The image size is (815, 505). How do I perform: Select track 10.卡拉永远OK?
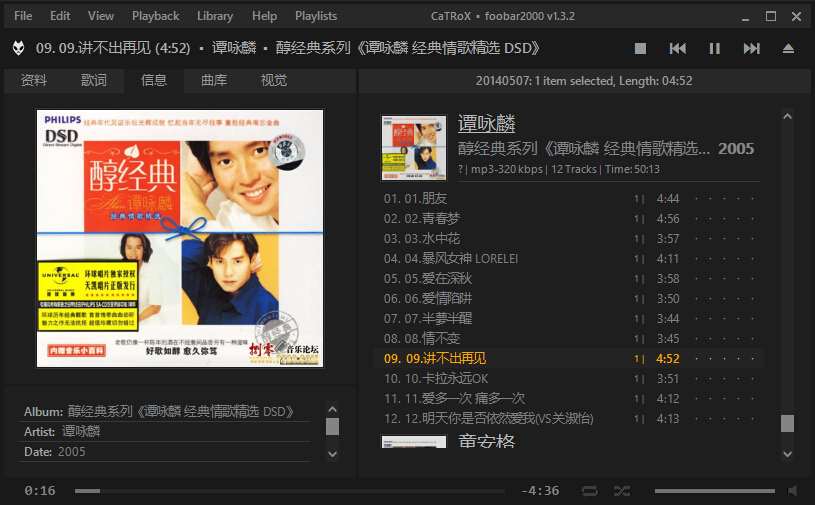(x=569, y=379)
